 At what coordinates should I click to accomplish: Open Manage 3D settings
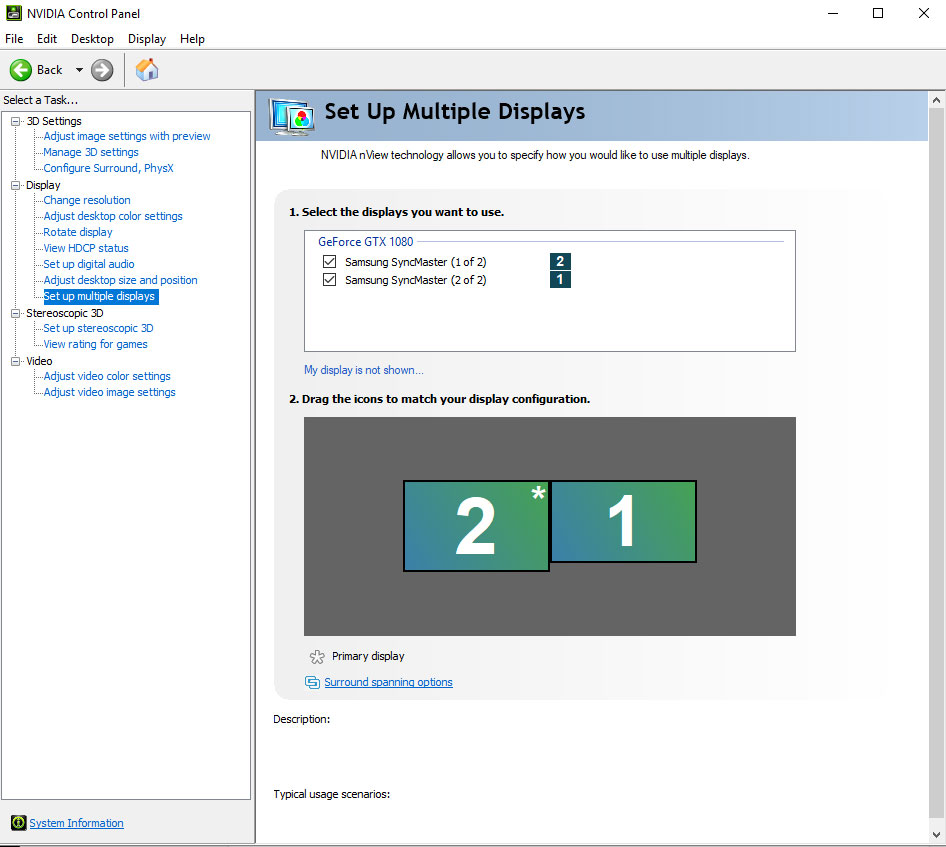pyautogui.click(x=91, y=152)
